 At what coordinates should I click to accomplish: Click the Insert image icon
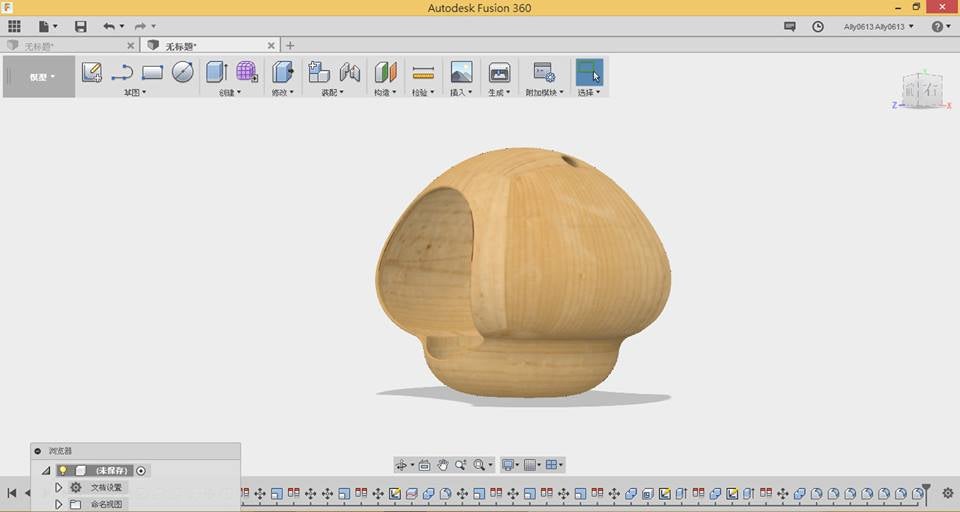(x=461, y=72)
